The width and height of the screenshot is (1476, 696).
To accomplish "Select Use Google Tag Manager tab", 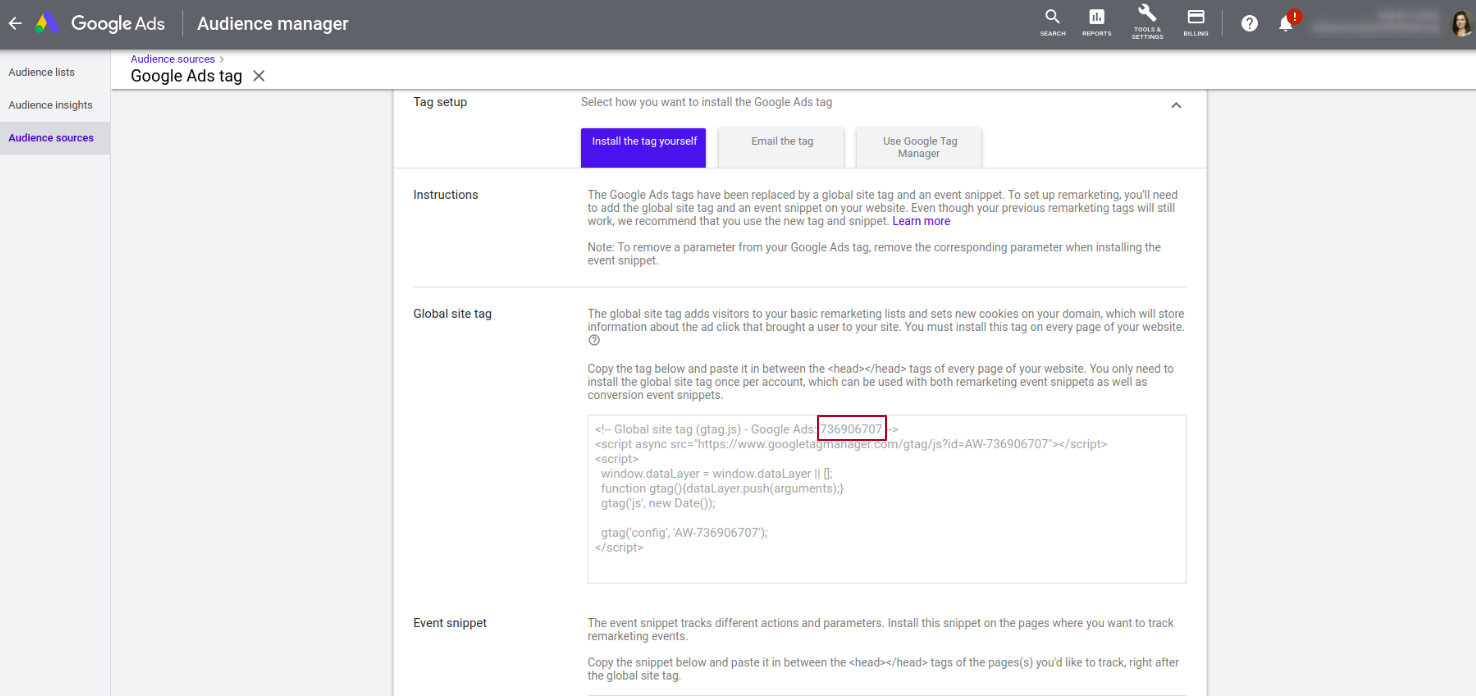I will [x=919, y=147].
